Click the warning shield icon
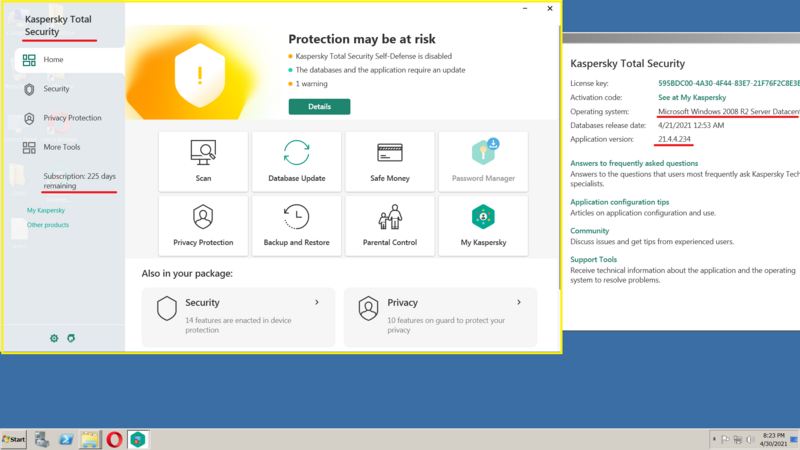The height and width of the screenshot is (450, 800). point(200,76)
